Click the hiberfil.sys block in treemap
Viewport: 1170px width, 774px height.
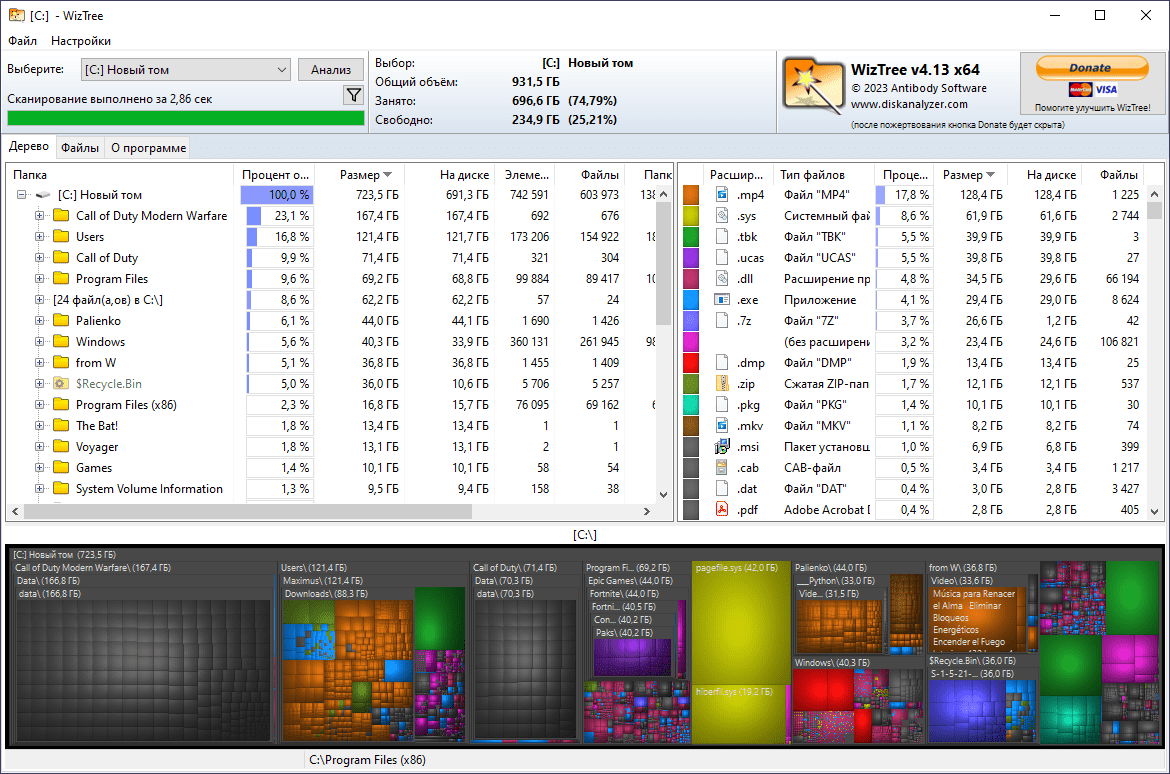pyautogui.click(x=740, y=715)
